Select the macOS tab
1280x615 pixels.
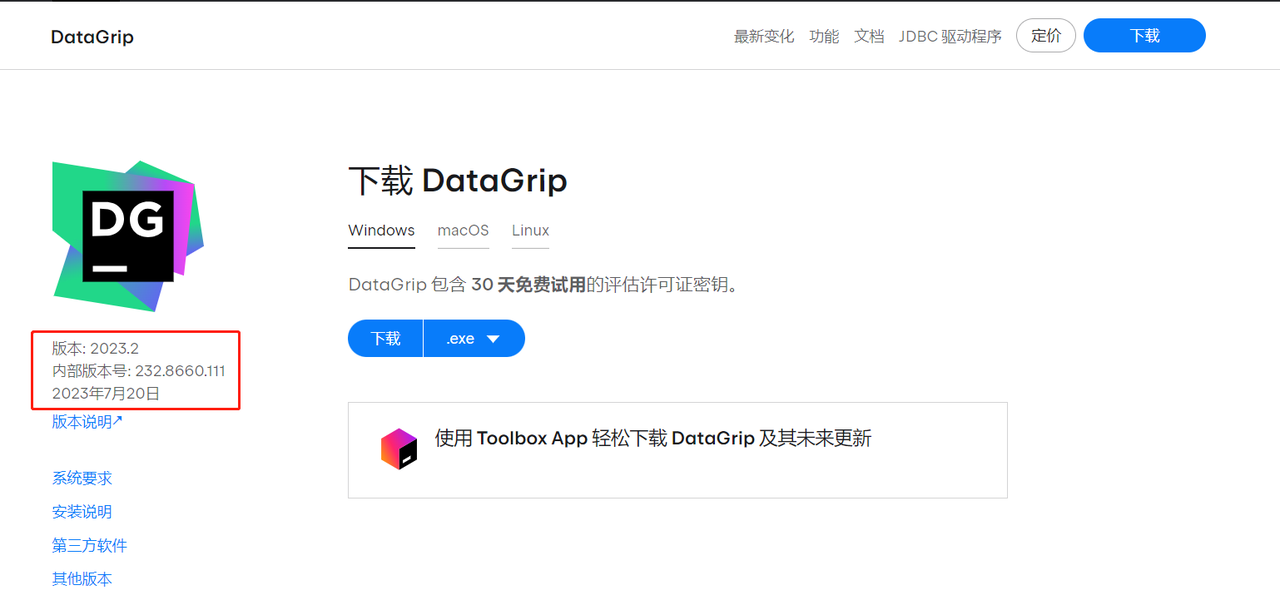tap(463, 230)
